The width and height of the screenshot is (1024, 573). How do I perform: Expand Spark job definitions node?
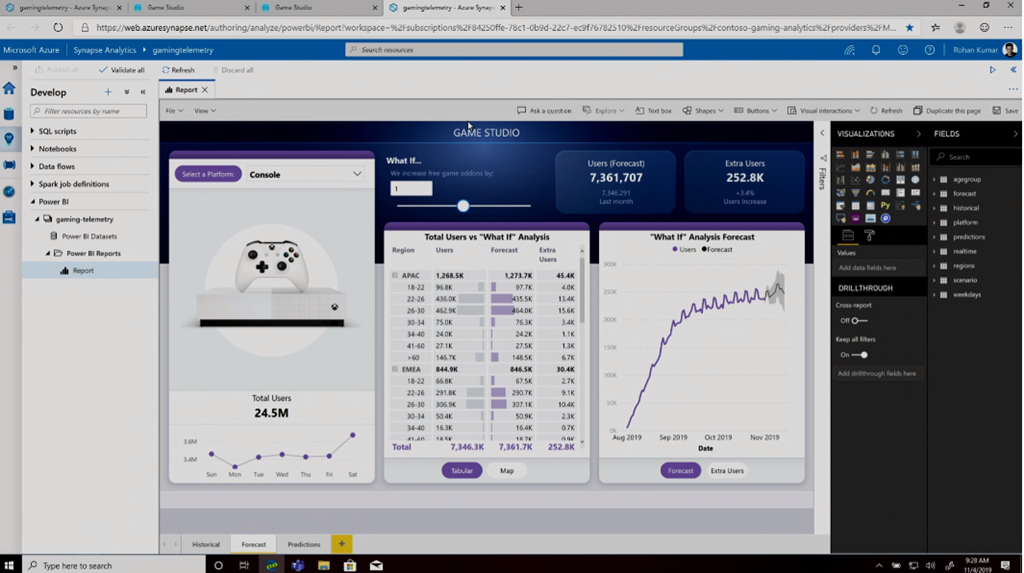tap(33, 184)
